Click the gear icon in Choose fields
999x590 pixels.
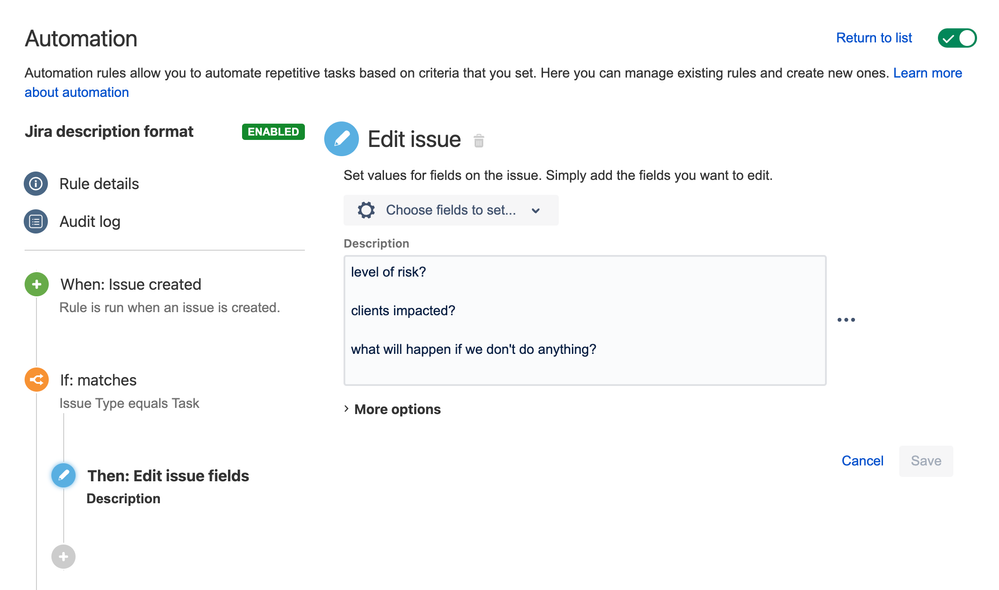tap(366, 210)
